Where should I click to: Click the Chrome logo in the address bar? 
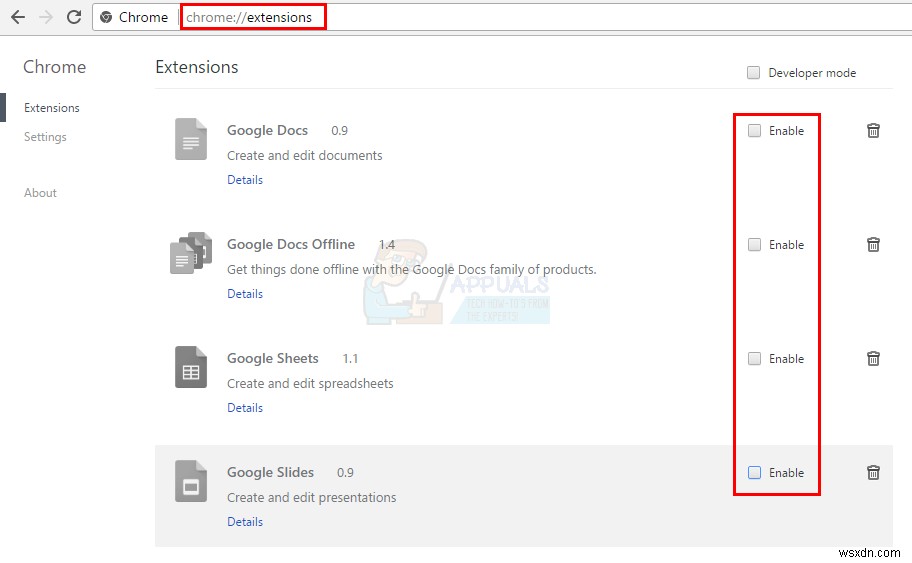click(x=106, y=17)
